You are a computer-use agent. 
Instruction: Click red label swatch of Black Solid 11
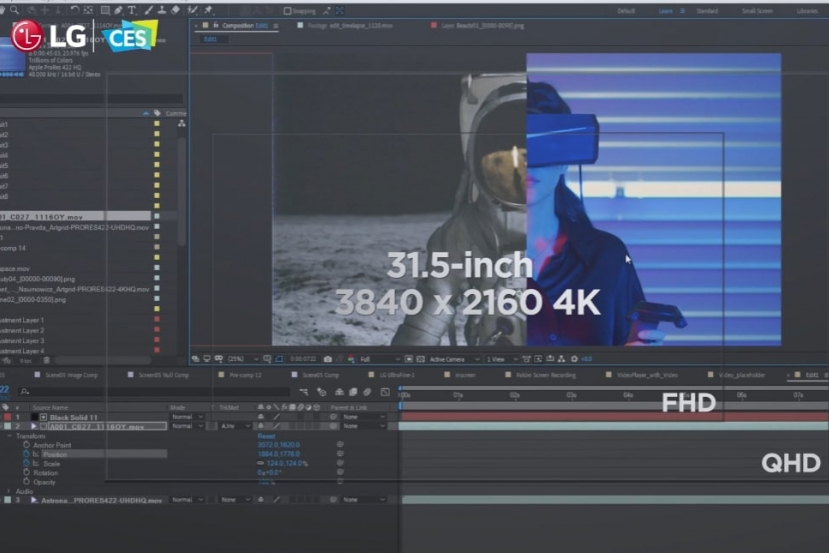pyautogui.click(x=7, y=417)
